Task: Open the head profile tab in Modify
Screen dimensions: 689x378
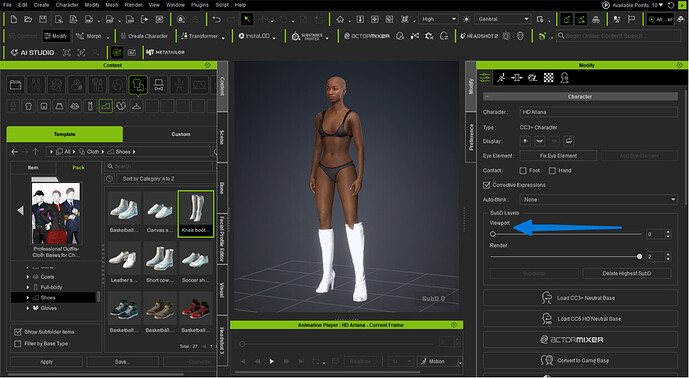Action: (x=565, y=78)
